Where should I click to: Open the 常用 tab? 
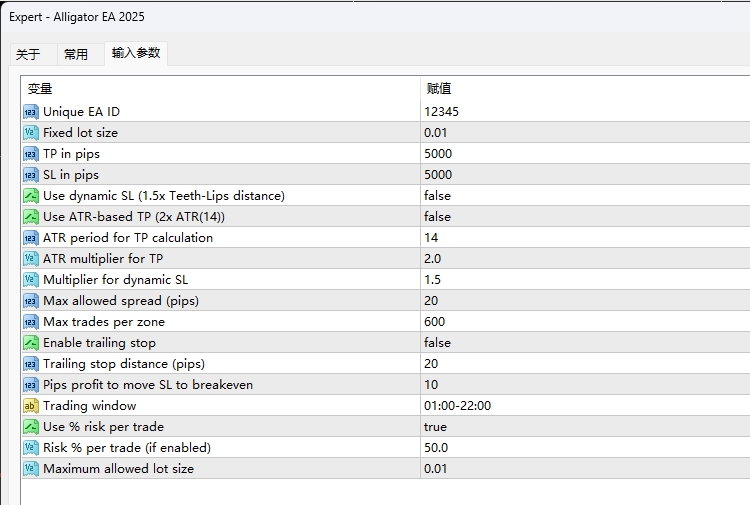click(x=76, y=54)
